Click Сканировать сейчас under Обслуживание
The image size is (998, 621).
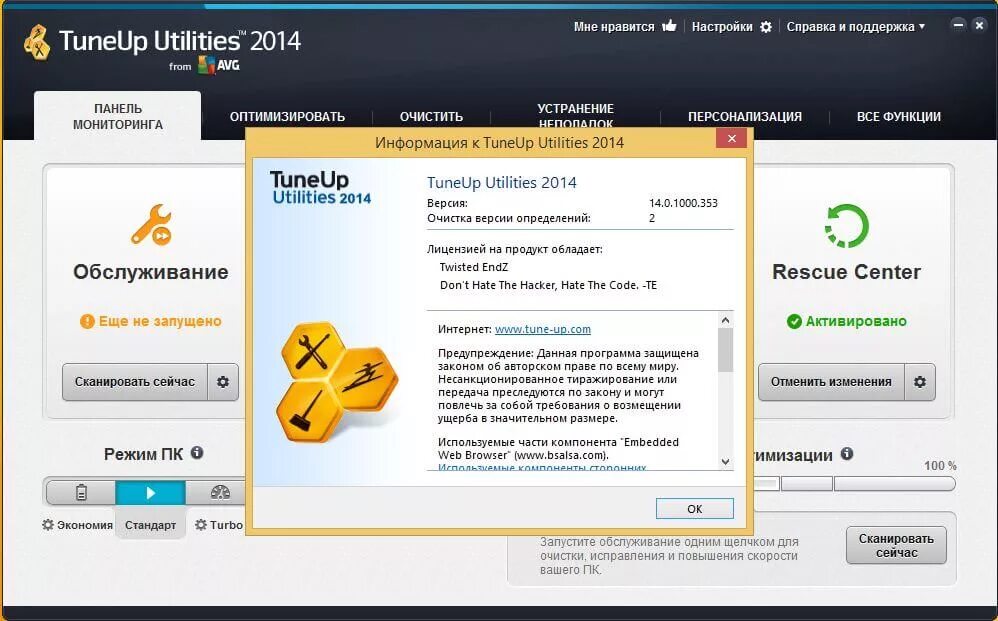135,382
